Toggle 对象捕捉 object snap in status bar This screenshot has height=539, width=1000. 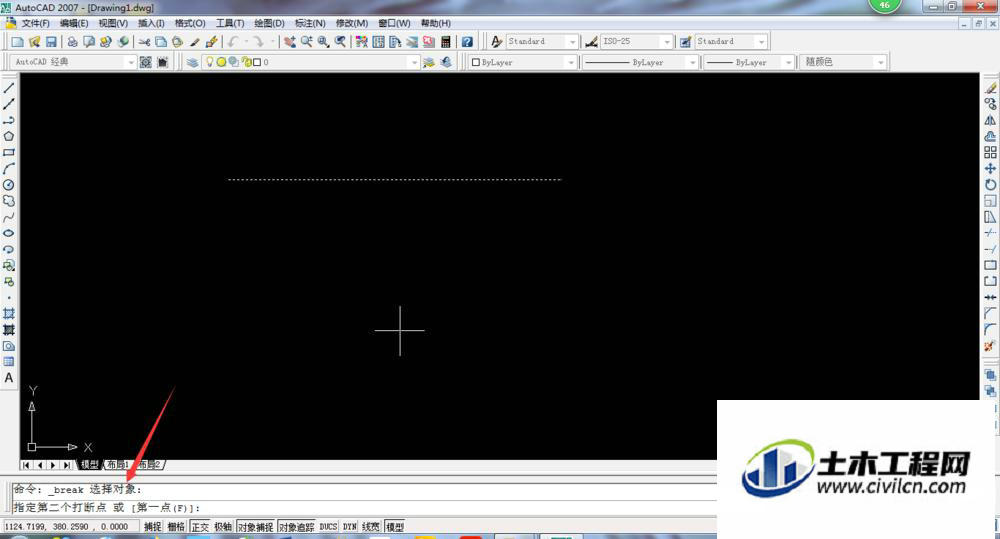[256, 526]
